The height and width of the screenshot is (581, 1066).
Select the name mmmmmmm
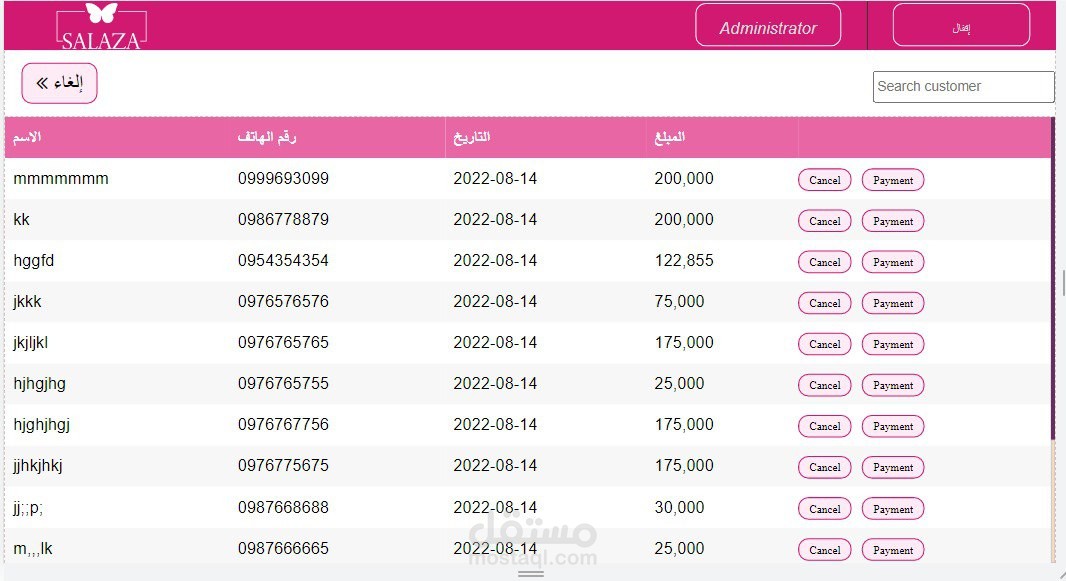tap(61, 179)
